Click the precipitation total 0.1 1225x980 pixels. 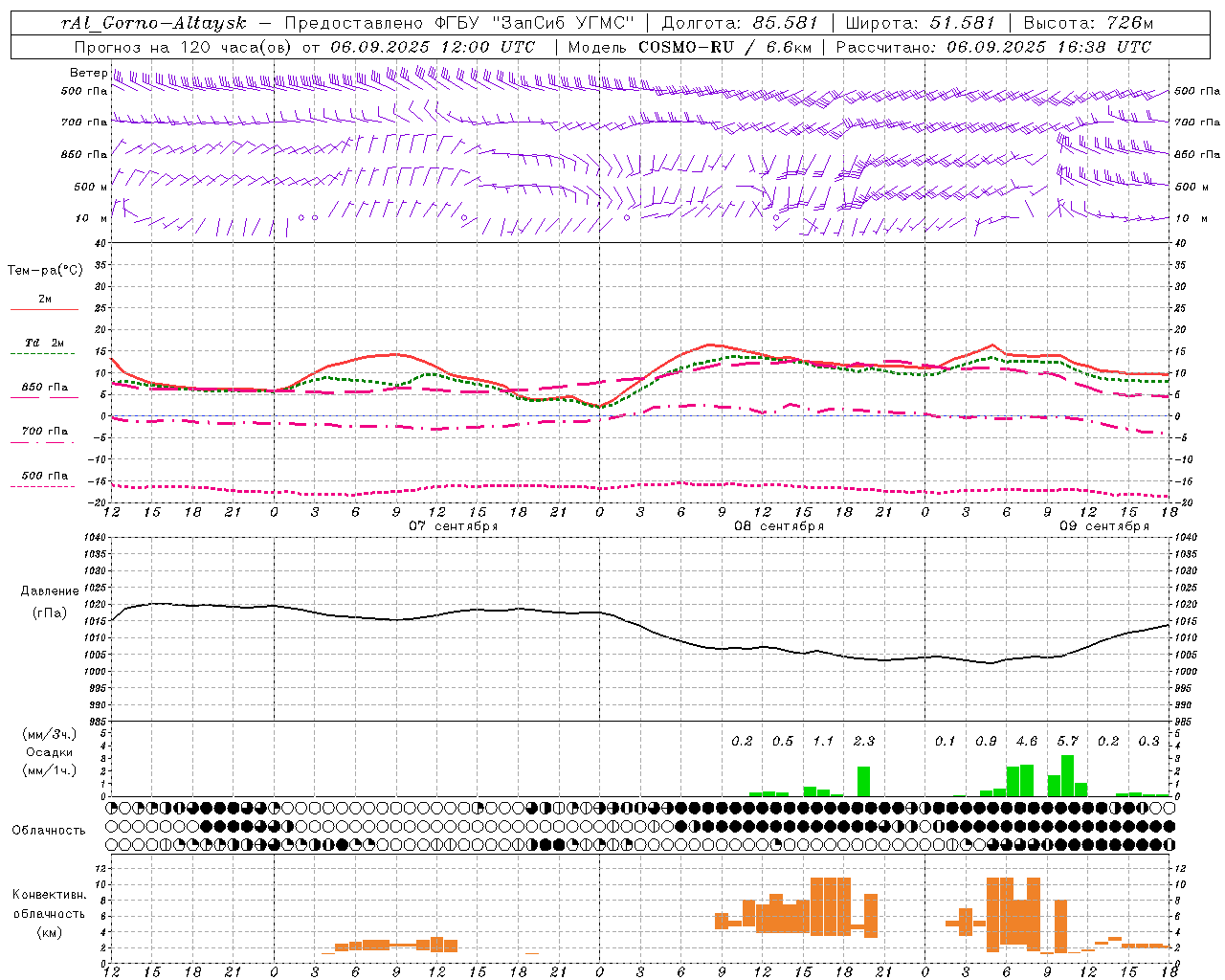click(x=946, y=742)
